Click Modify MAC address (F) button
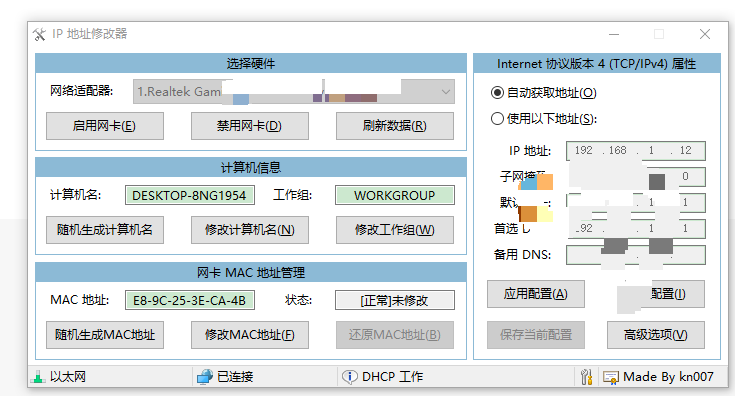 (x=250, y=335)
